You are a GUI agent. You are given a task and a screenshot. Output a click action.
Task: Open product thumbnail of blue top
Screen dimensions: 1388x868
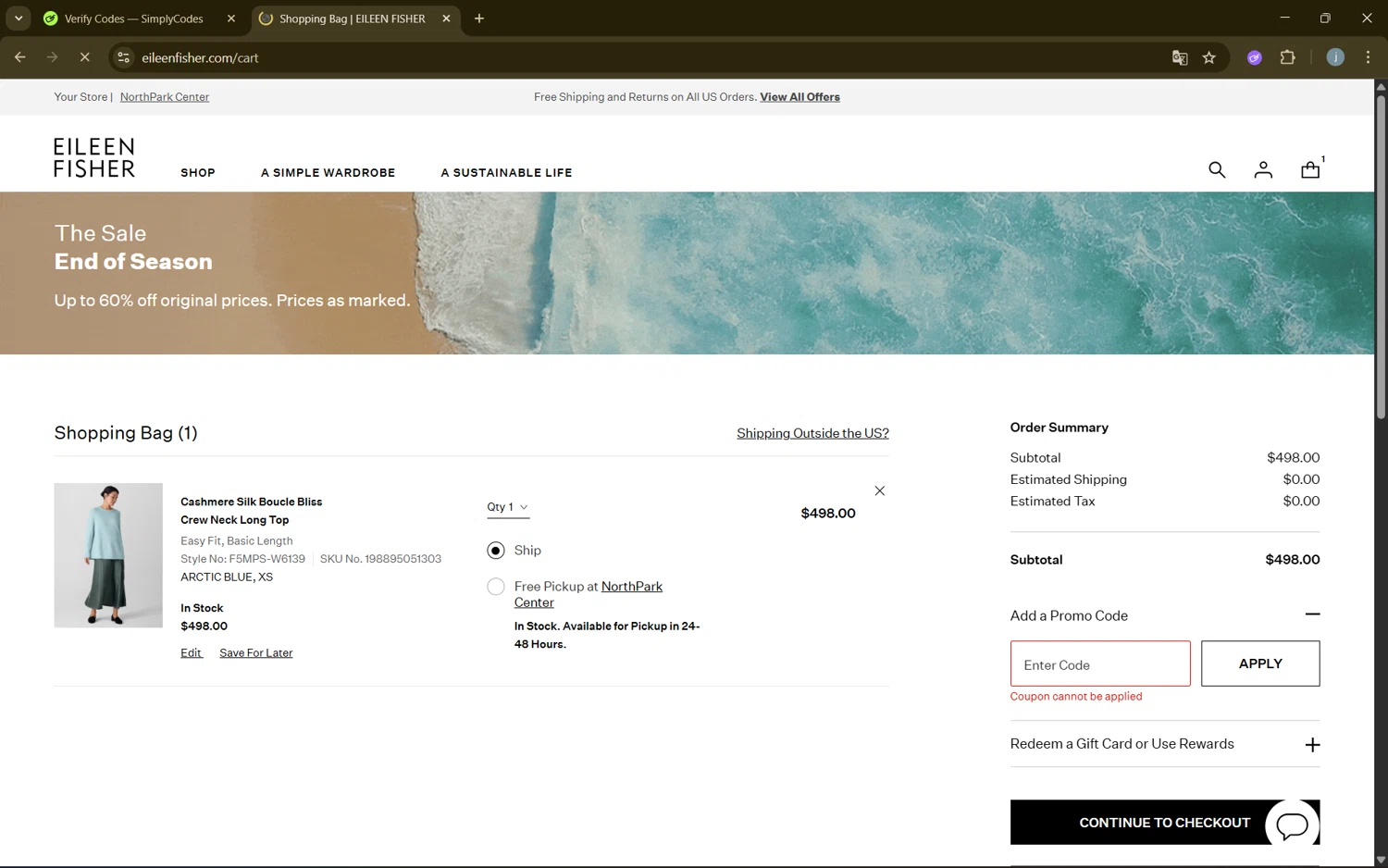(x=108, y=555)
